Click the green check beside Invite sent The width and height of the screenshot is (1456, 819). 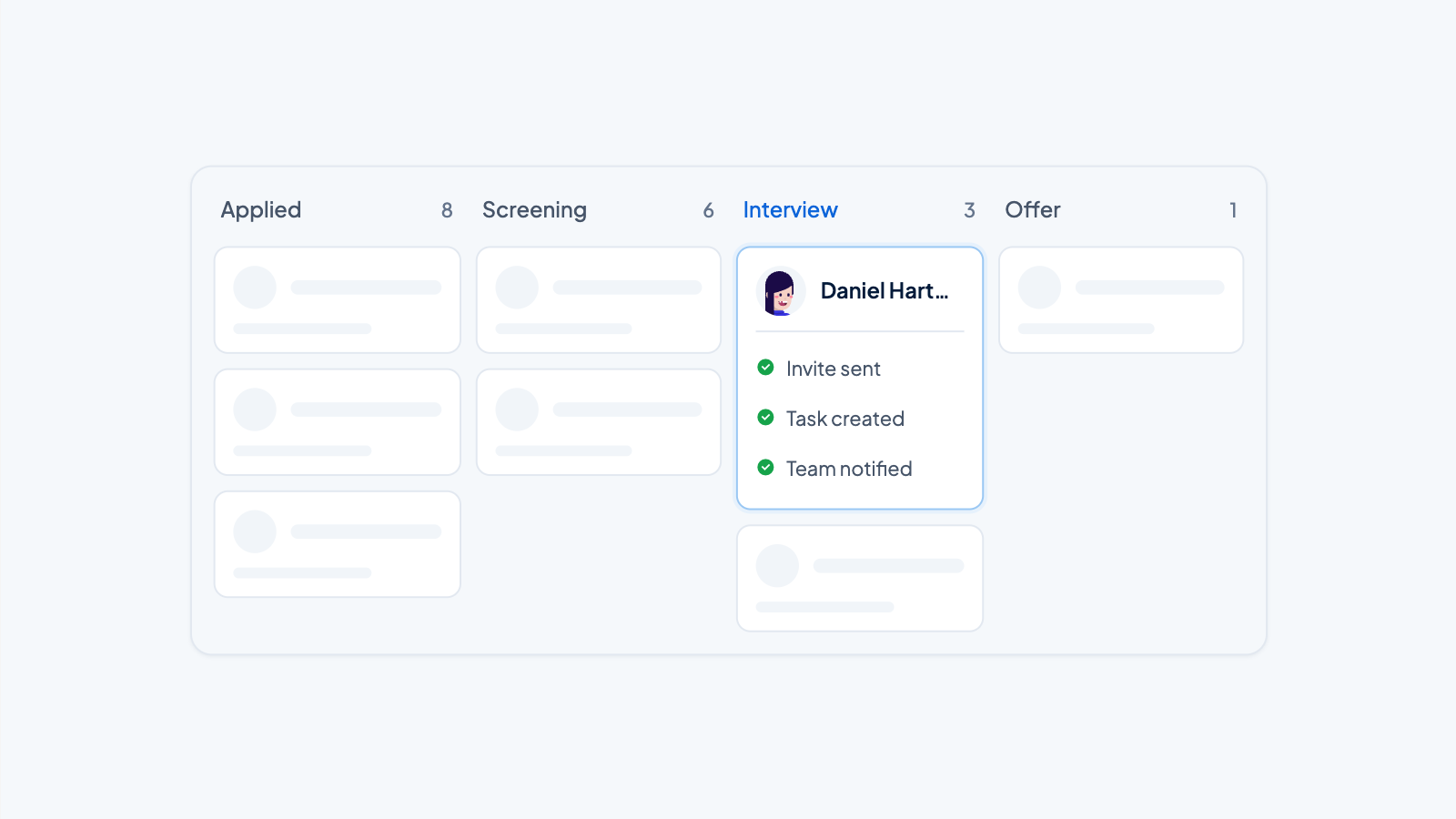(766, 368)
